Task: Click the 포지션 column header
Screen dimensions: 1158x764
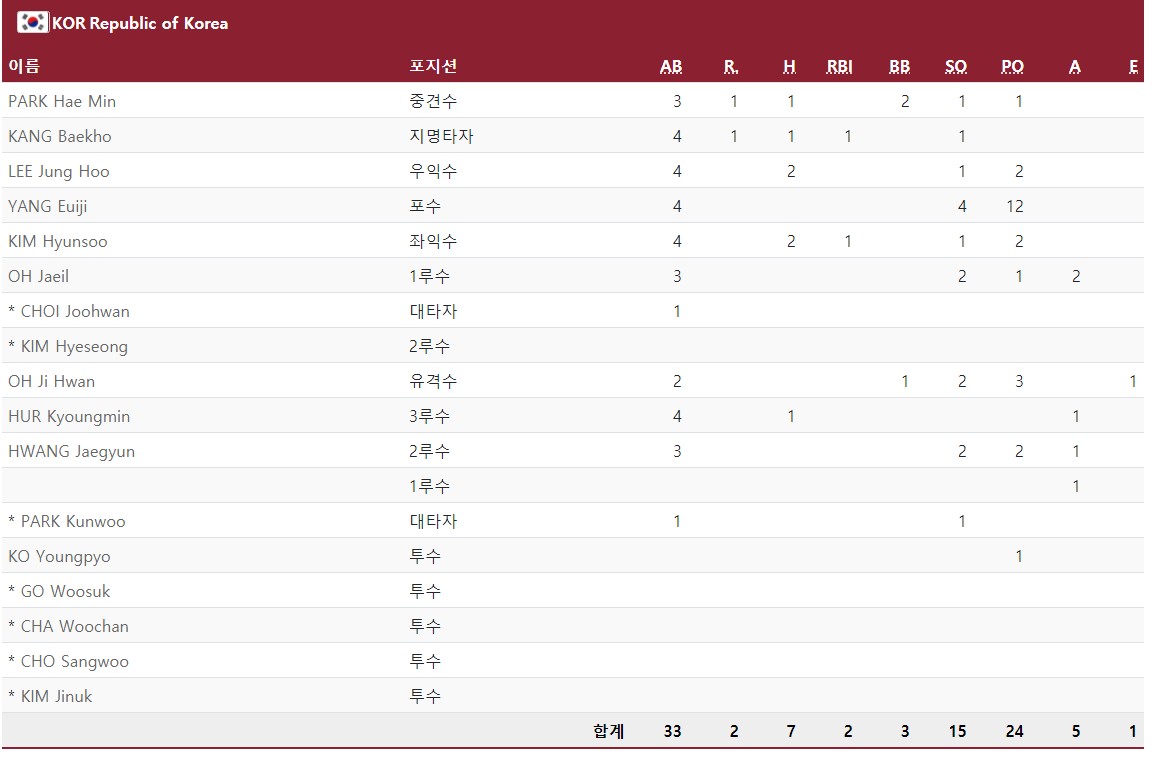Action: click(434, 66)
